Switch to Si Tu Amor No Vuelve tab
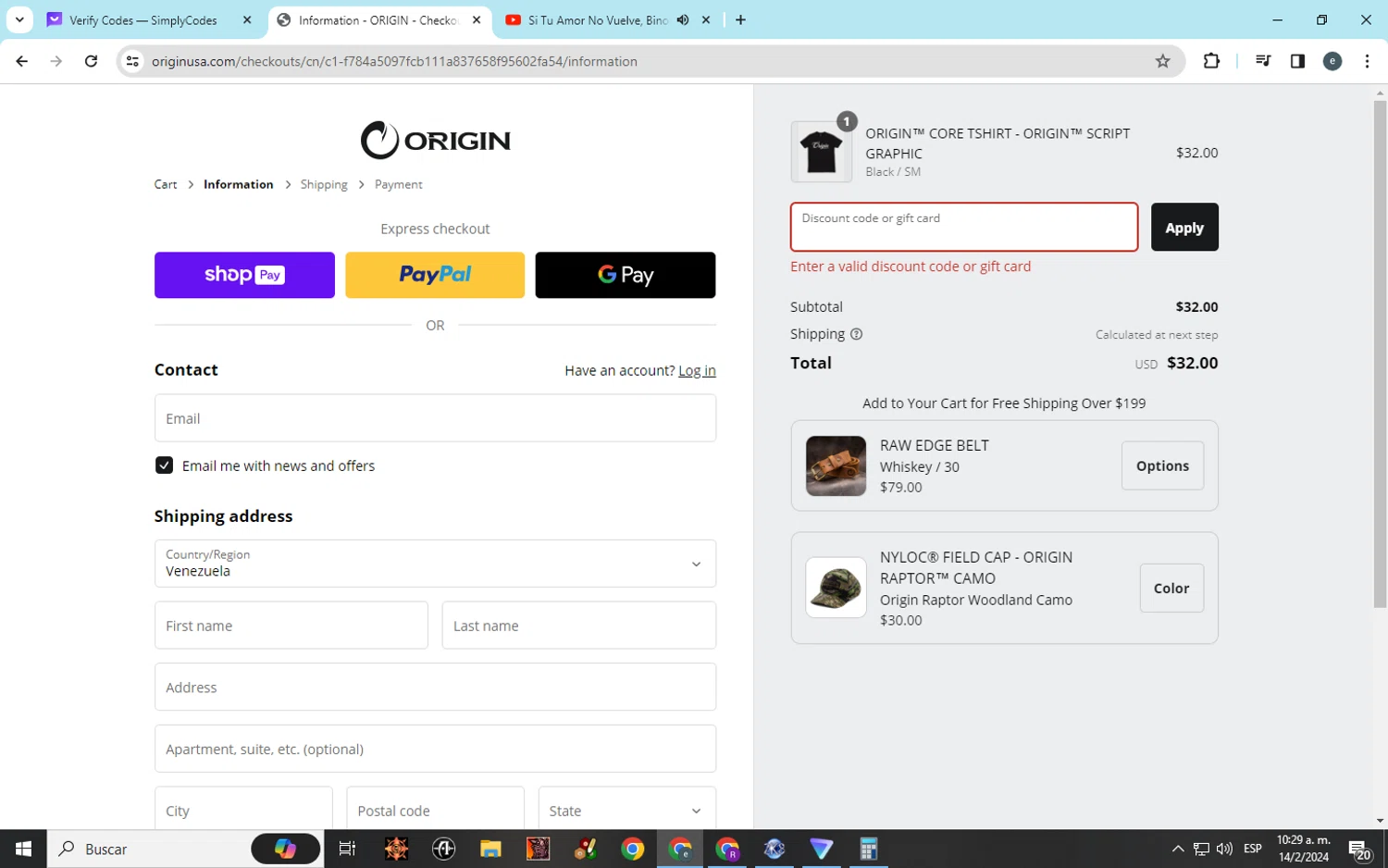The height and width of the screenshot is (868, 1388). pos(597,19)
